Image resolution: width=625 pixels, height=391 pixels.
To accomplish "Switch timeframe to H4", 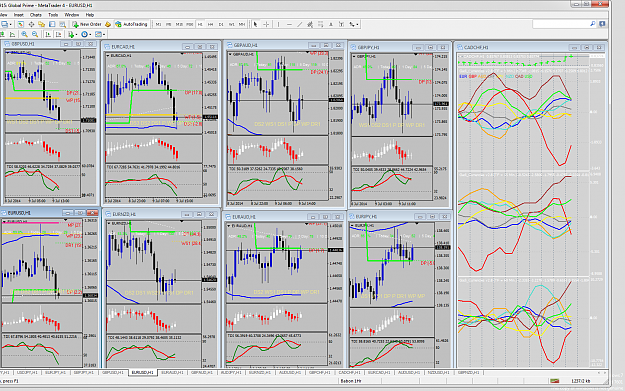I will tap(210, 24).
